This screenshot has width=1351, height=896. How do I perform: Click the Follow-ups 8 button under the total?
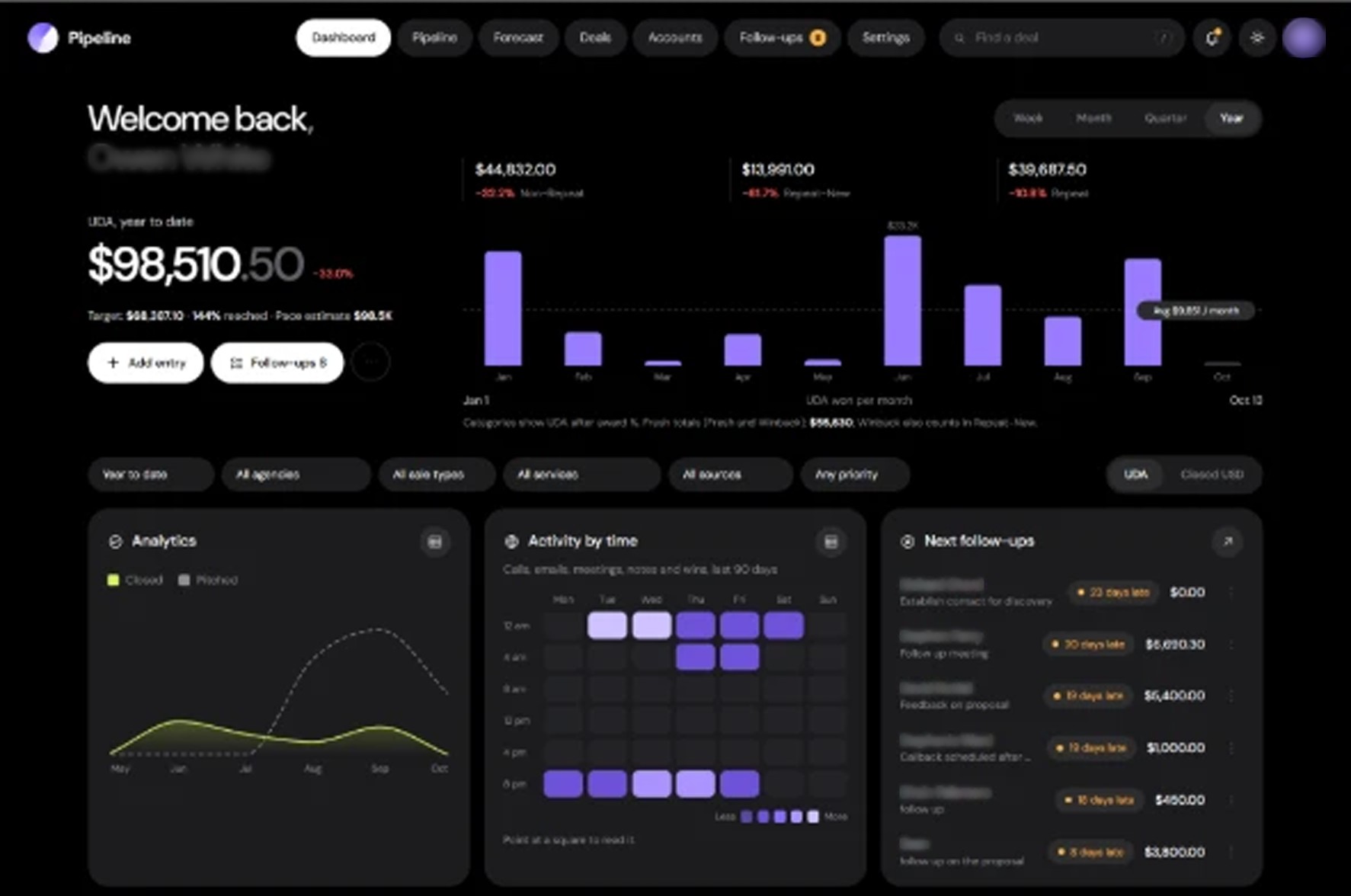[x=277, y=363]
